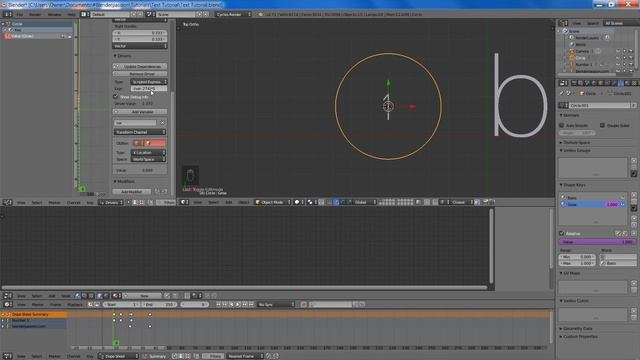Select the Basis shape key
Viewport: 640px width, 360px height.
click(x=592, y=198)
